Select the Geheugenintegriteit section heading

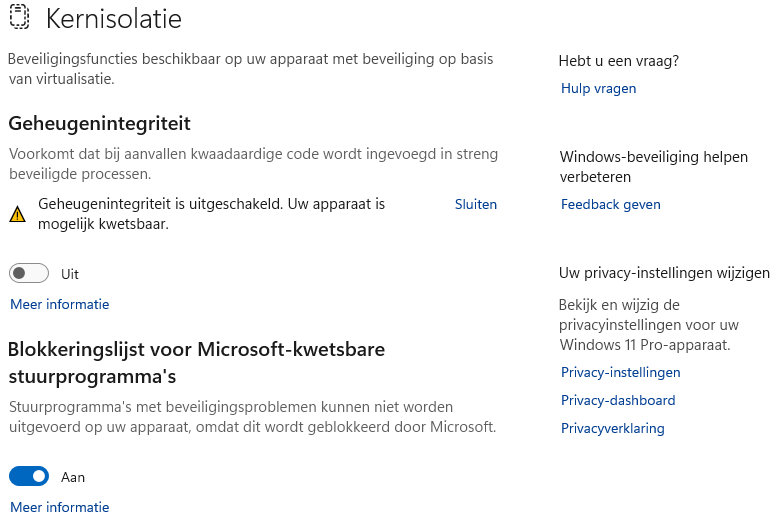click(x=99, y=123)
